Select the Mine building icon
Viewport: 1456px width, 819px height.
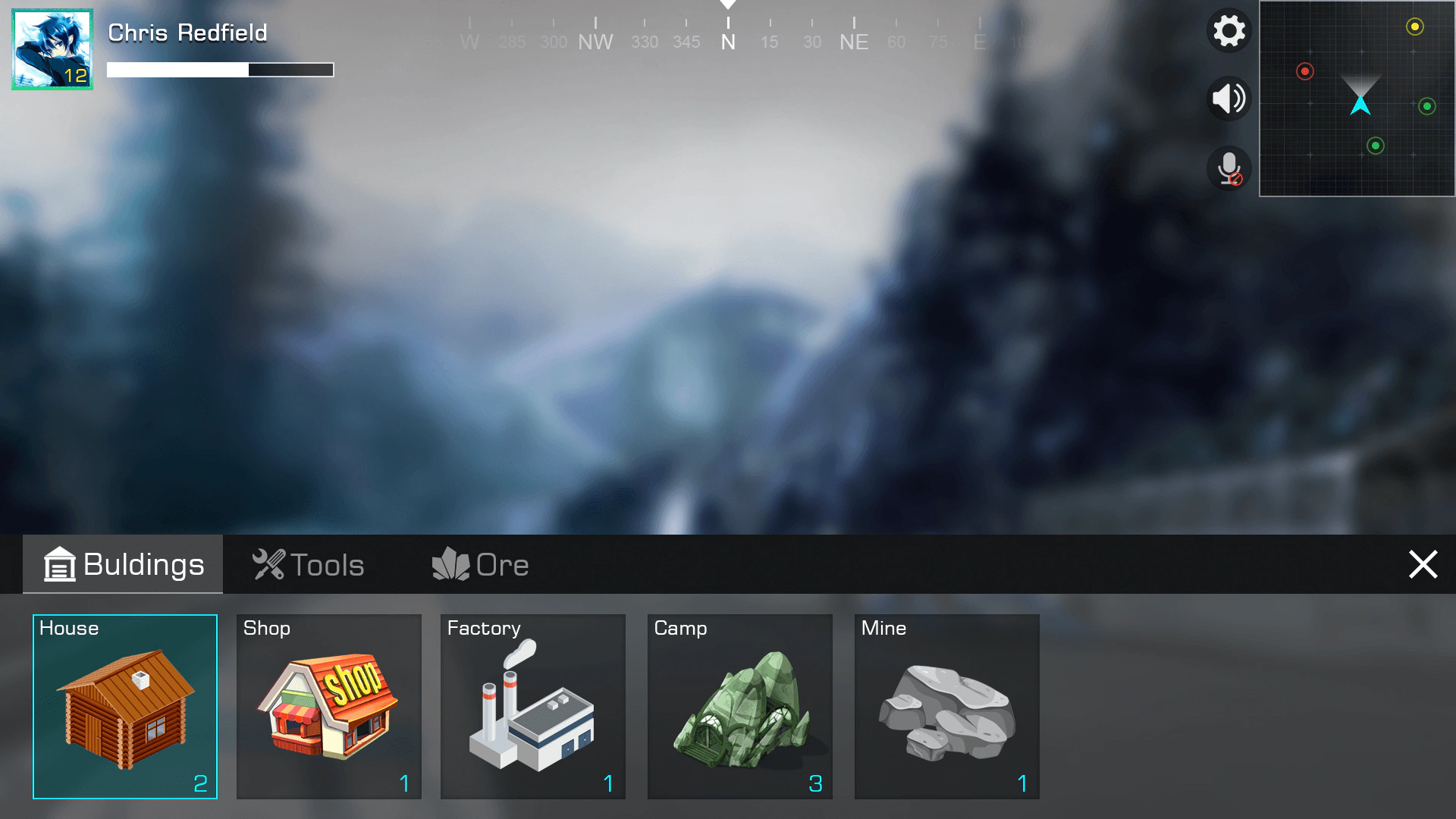pyautogui.click(x=946, y=706)
